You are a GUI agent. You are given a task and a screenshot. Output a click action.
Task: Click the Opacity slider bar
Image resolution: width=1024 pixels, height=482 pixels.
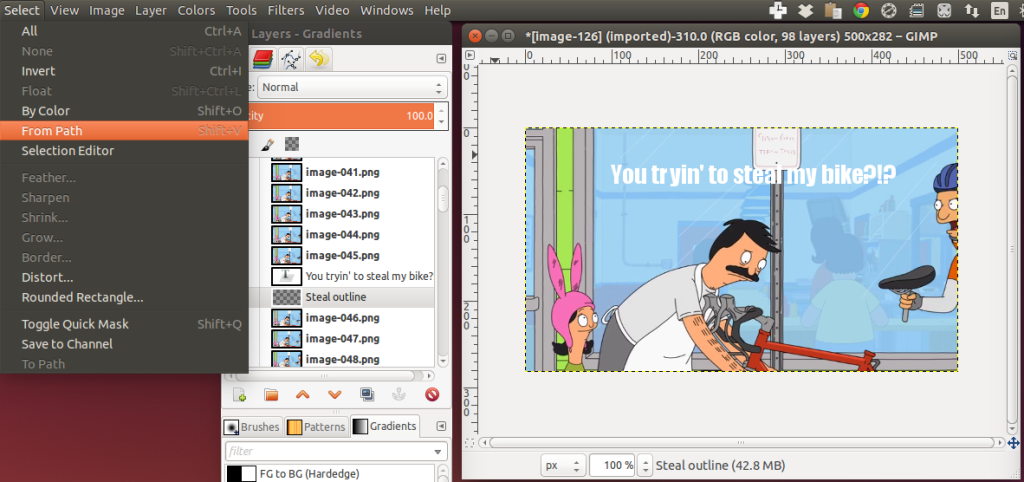pos(343,116)
